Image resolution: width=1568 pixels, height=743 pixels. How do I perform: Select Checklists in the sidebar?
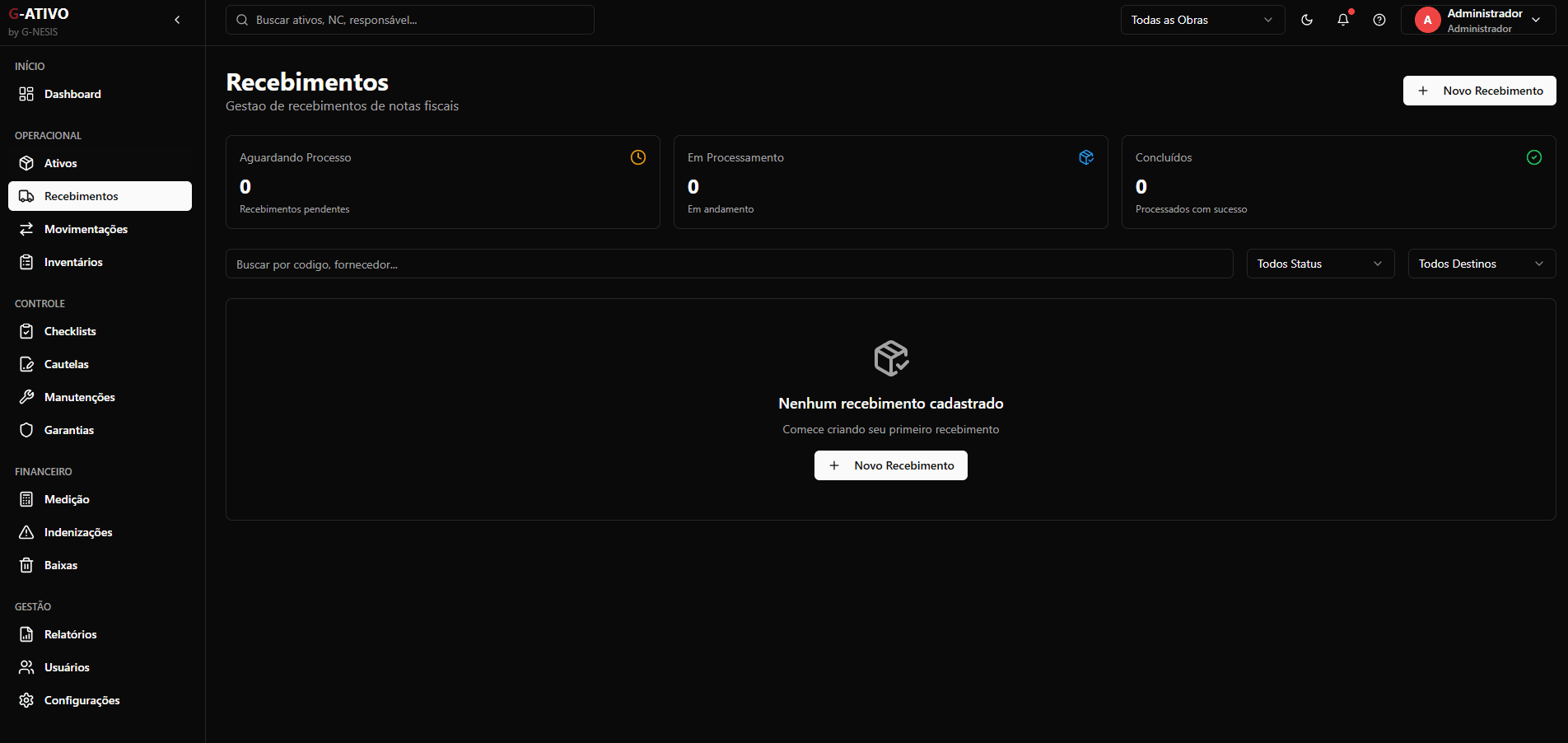click(70, 331)
